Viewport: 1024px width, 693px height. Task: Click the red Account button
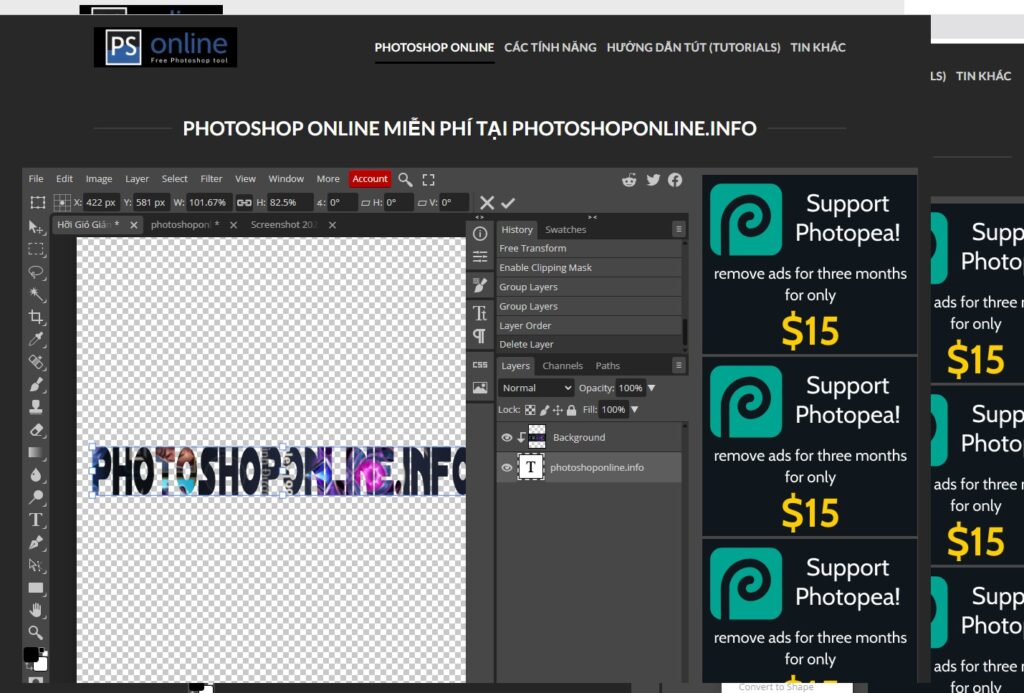(x=370, y=179)
